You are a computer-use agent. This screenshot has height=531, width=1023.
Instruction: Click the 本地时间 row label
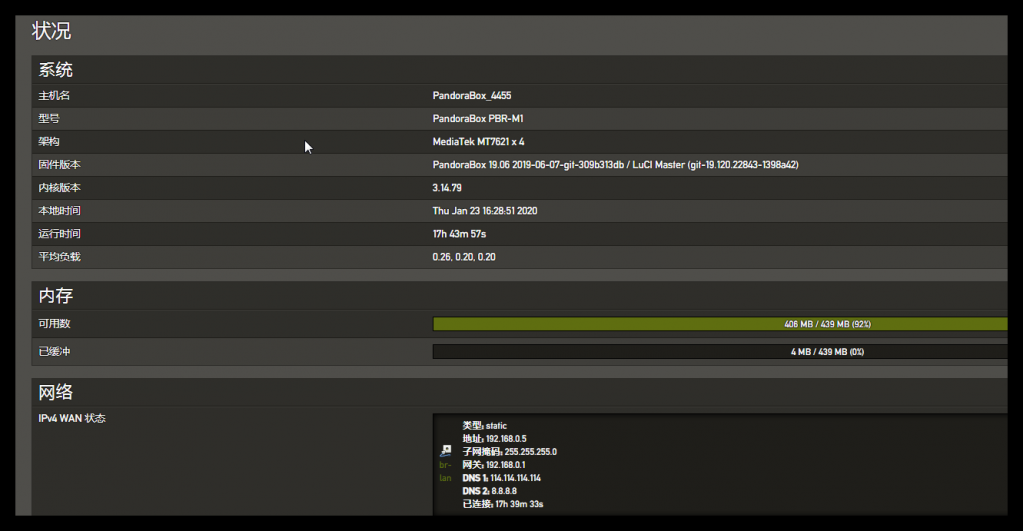point(59,211)
